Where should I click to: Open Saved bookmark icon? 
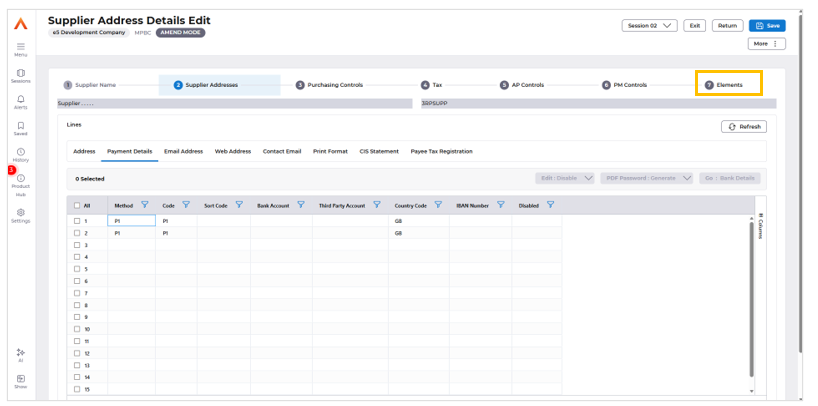[20, 125]
